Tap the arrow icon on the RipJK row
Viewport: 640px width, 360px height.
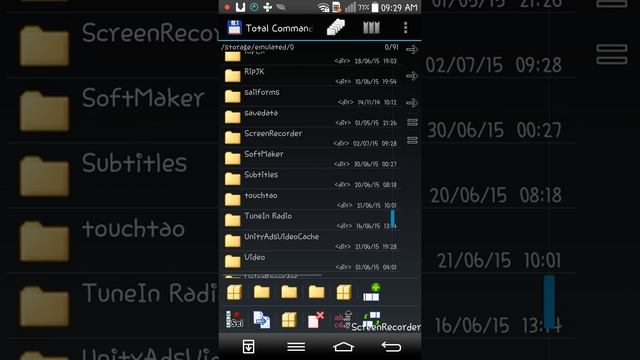pyautogui.click(x=412, y=76)
